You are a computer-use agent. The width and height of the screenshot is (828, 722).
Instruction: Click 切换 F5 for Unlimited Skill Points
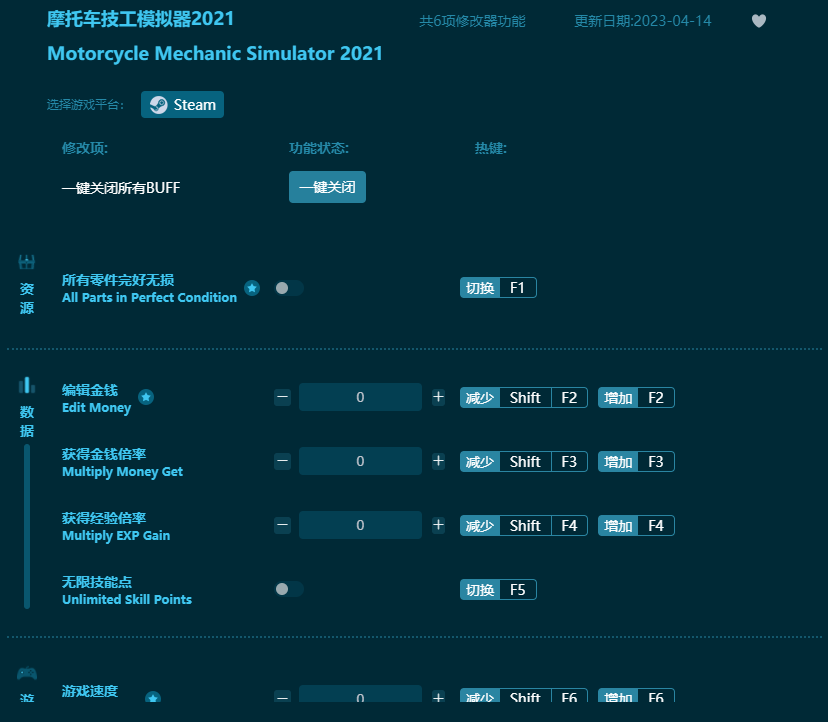[498, 589]
